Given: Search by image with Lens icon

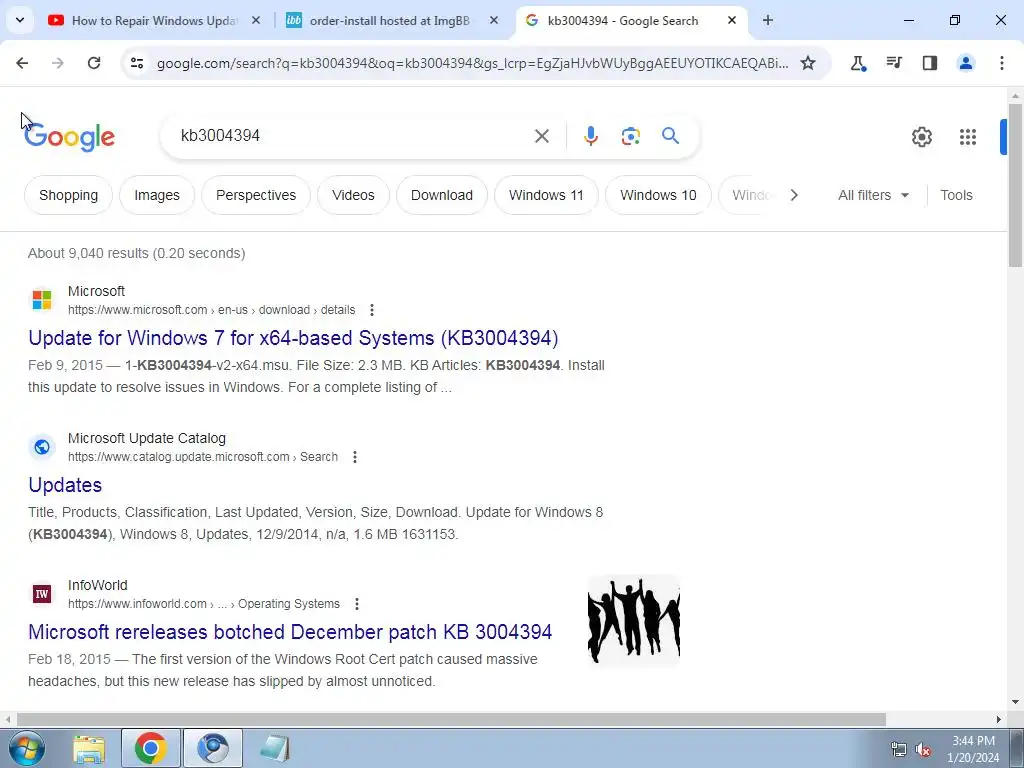Looking at the screenshot, I should [x=630, y=136].
